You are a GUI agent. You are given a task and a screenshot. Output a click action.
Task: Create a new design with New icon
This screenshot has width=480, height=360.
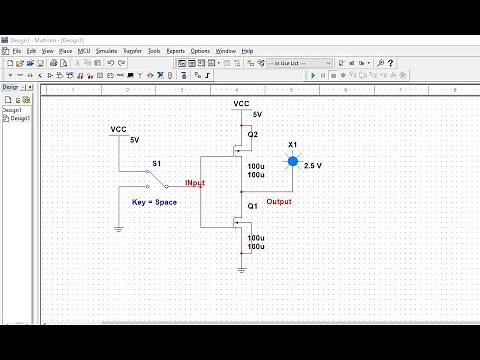(10, 63)
